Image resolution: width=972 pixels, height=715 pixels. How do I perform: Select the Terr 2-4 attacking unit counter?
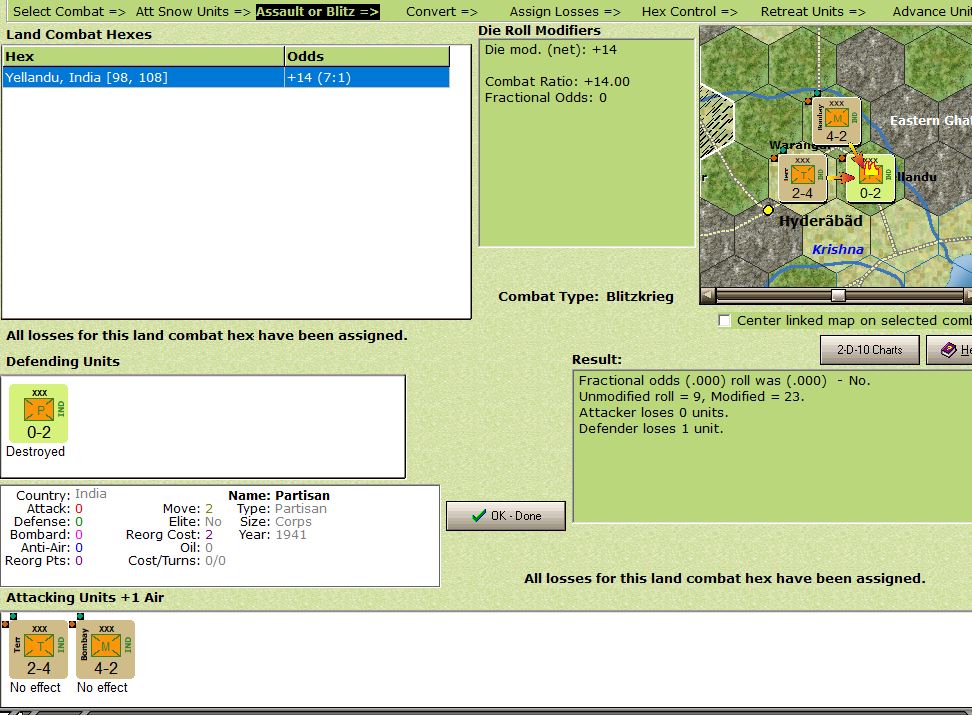click(38, 649)
